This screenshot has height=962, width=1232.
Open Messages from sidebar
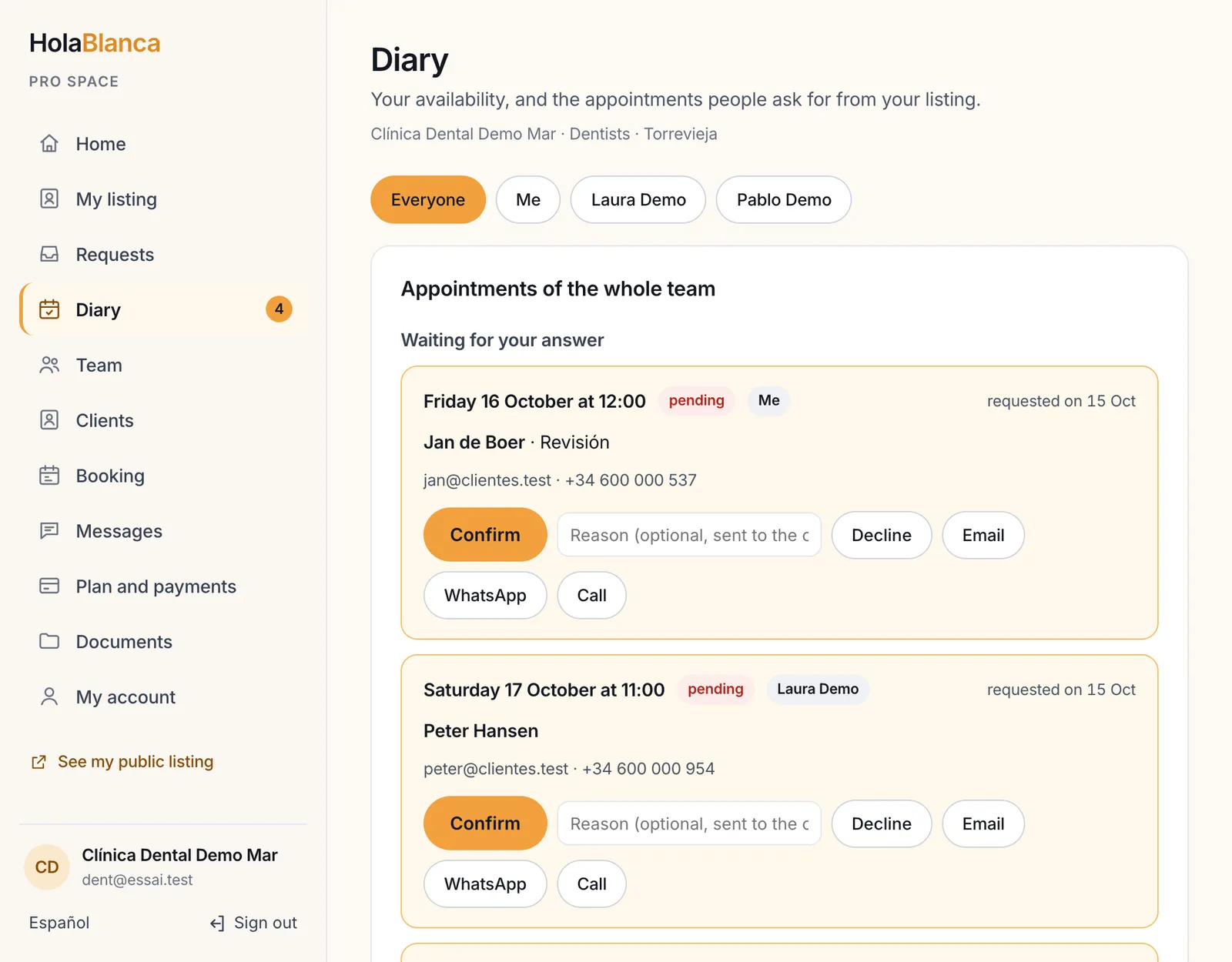[163, 531]
